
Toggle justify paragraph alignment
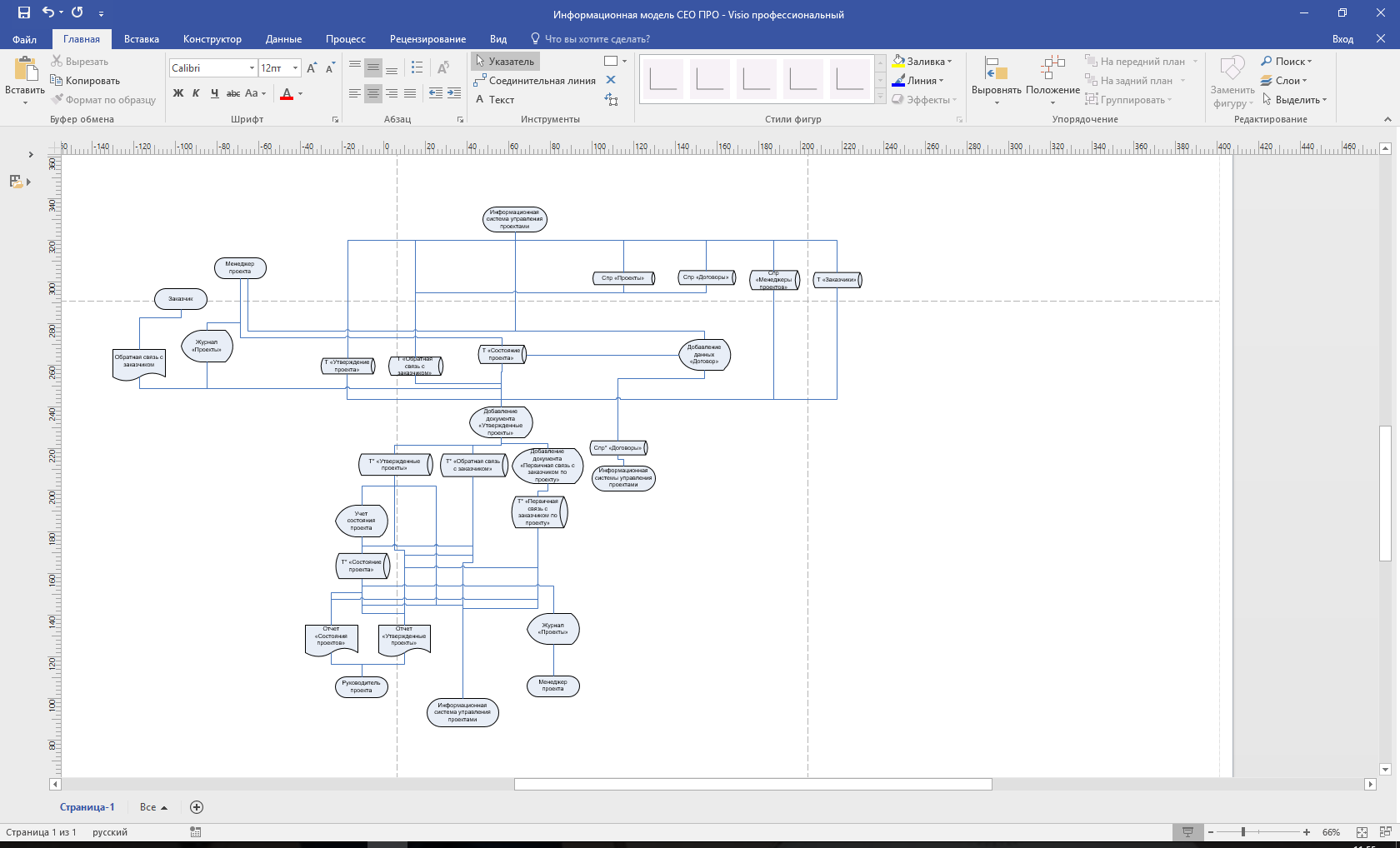(410, 93)
